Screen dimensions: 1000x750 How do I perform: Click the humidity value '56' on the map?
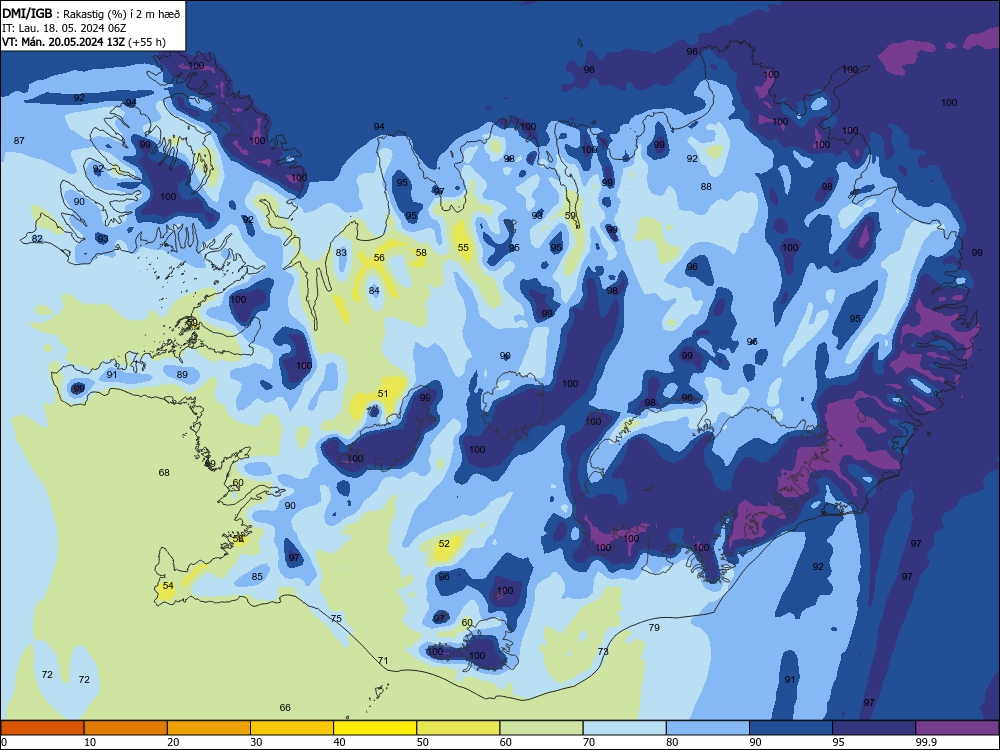click(379, 258)
